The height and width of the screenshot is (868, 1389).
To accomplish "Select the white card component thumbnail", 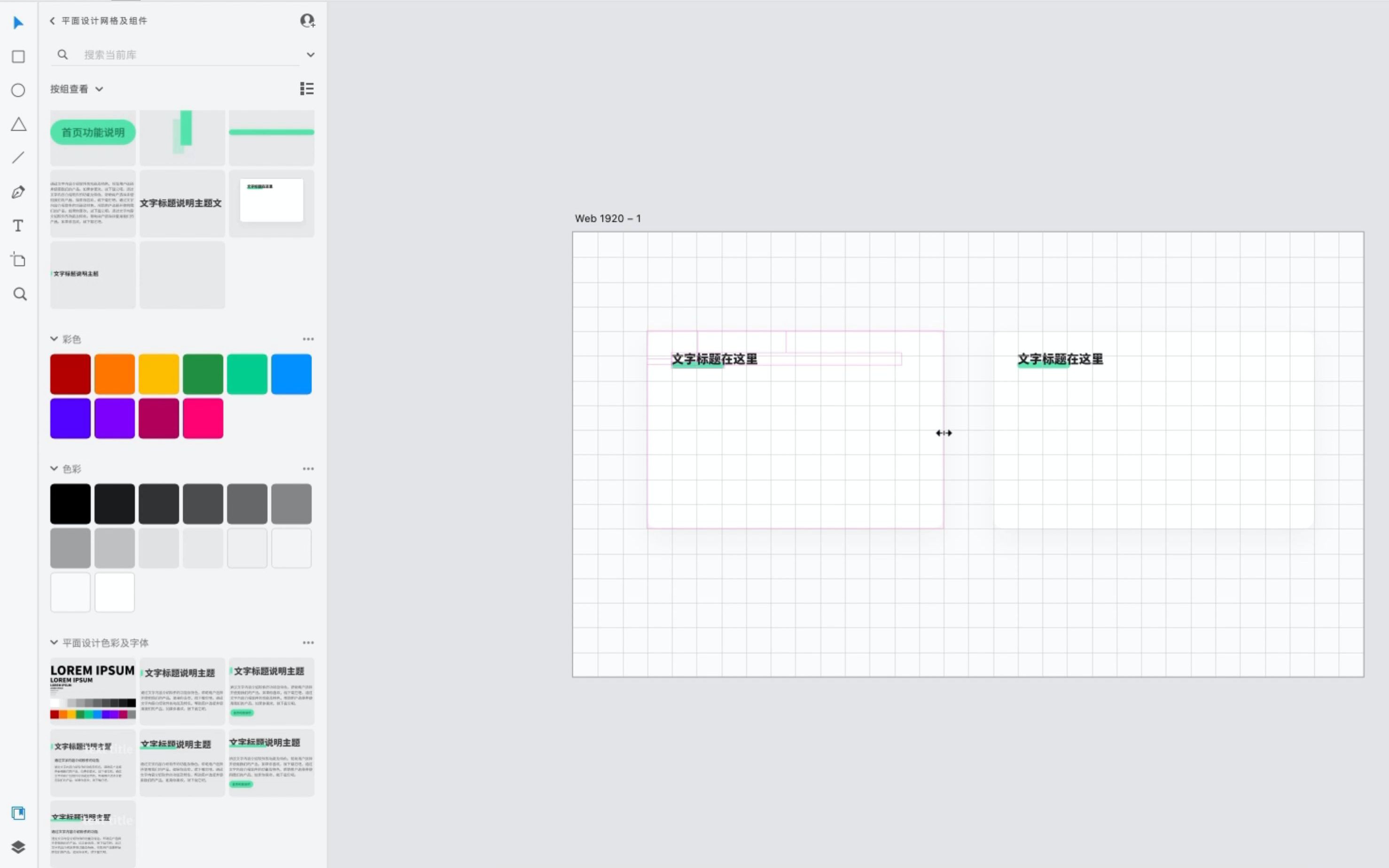I will point(272,203).
